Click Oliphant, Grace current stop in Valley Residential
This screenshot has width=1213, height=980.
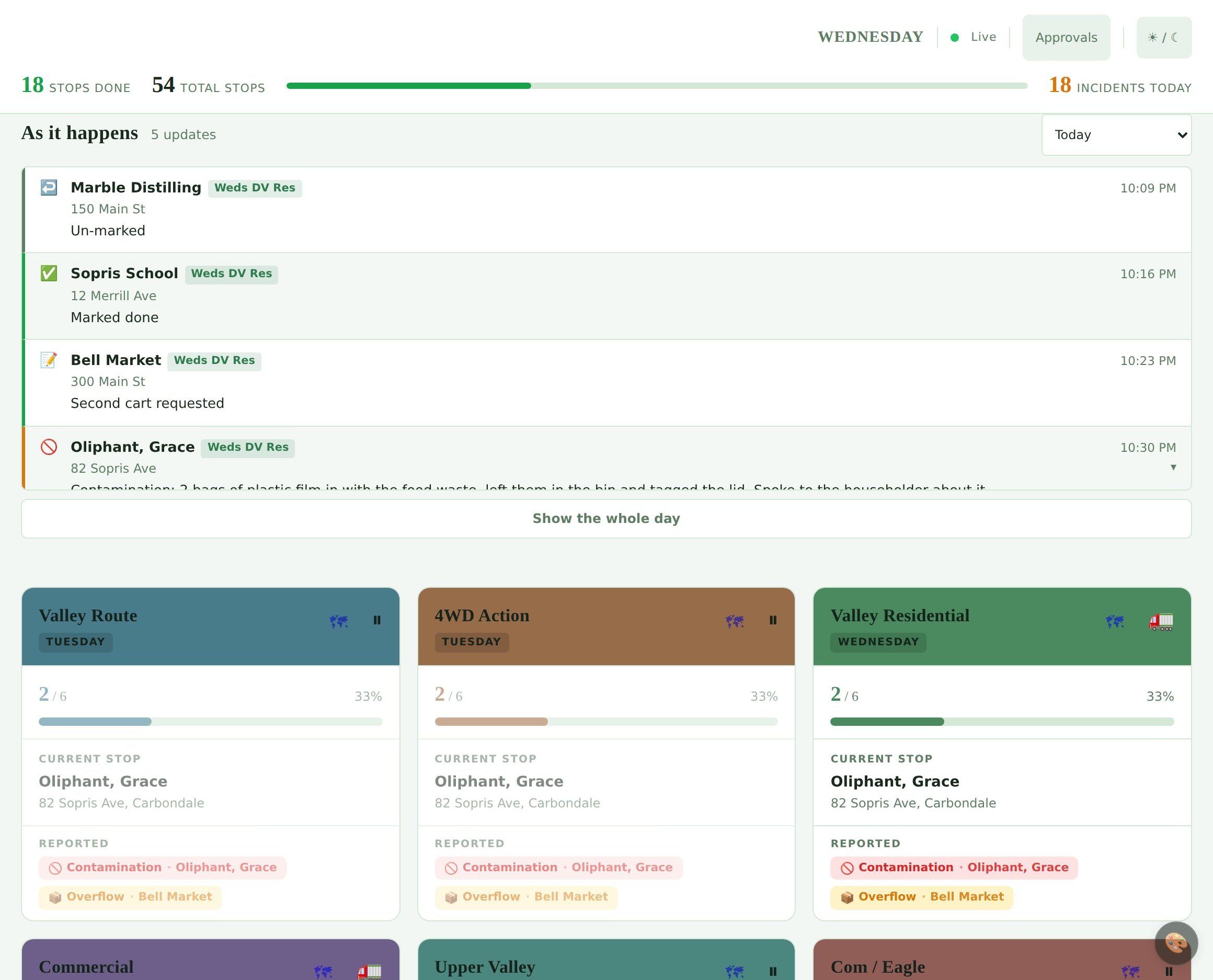click(x=895, y=781)
